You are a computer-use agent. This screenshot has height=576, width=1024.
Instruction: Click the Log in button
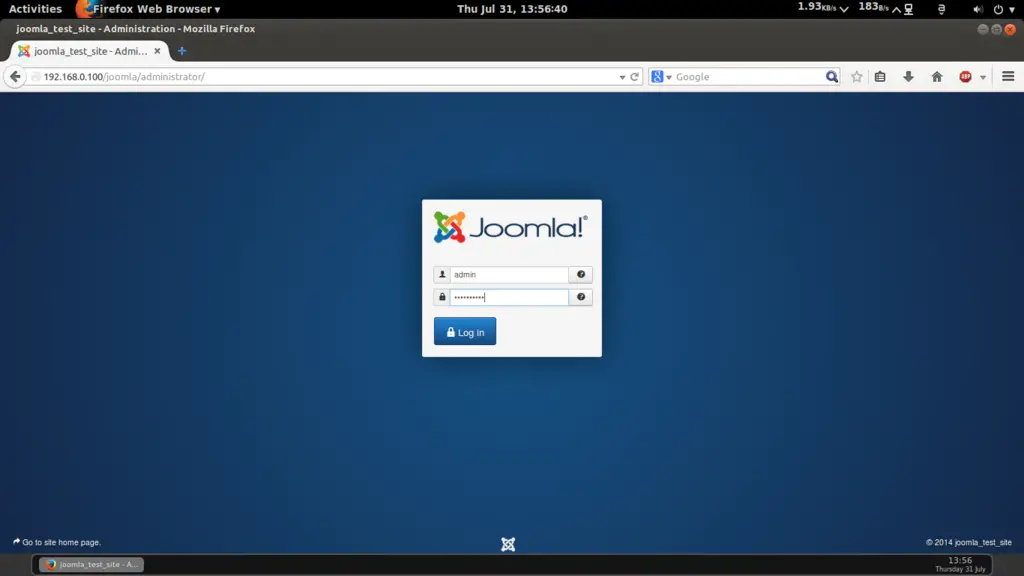coord(465,332)
